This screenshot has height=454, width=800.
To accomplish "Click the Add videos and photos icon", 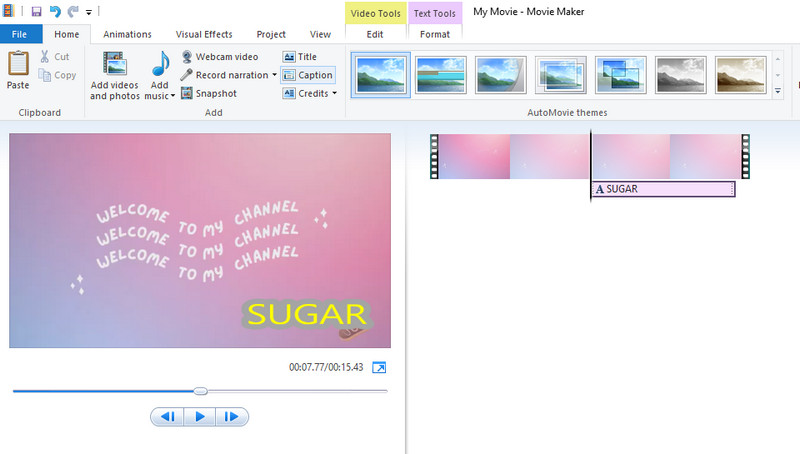I will (114, 66).
